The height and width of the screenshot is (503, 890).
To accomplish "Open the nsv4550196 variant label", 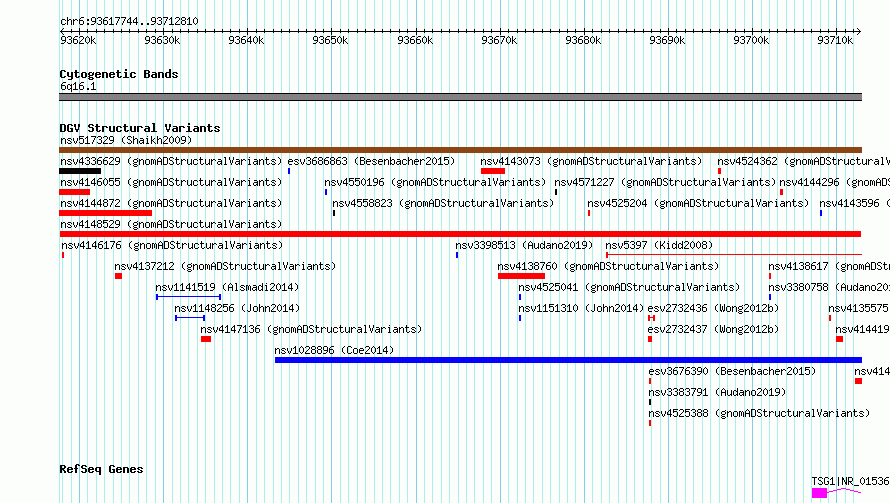I will [435, 182].
